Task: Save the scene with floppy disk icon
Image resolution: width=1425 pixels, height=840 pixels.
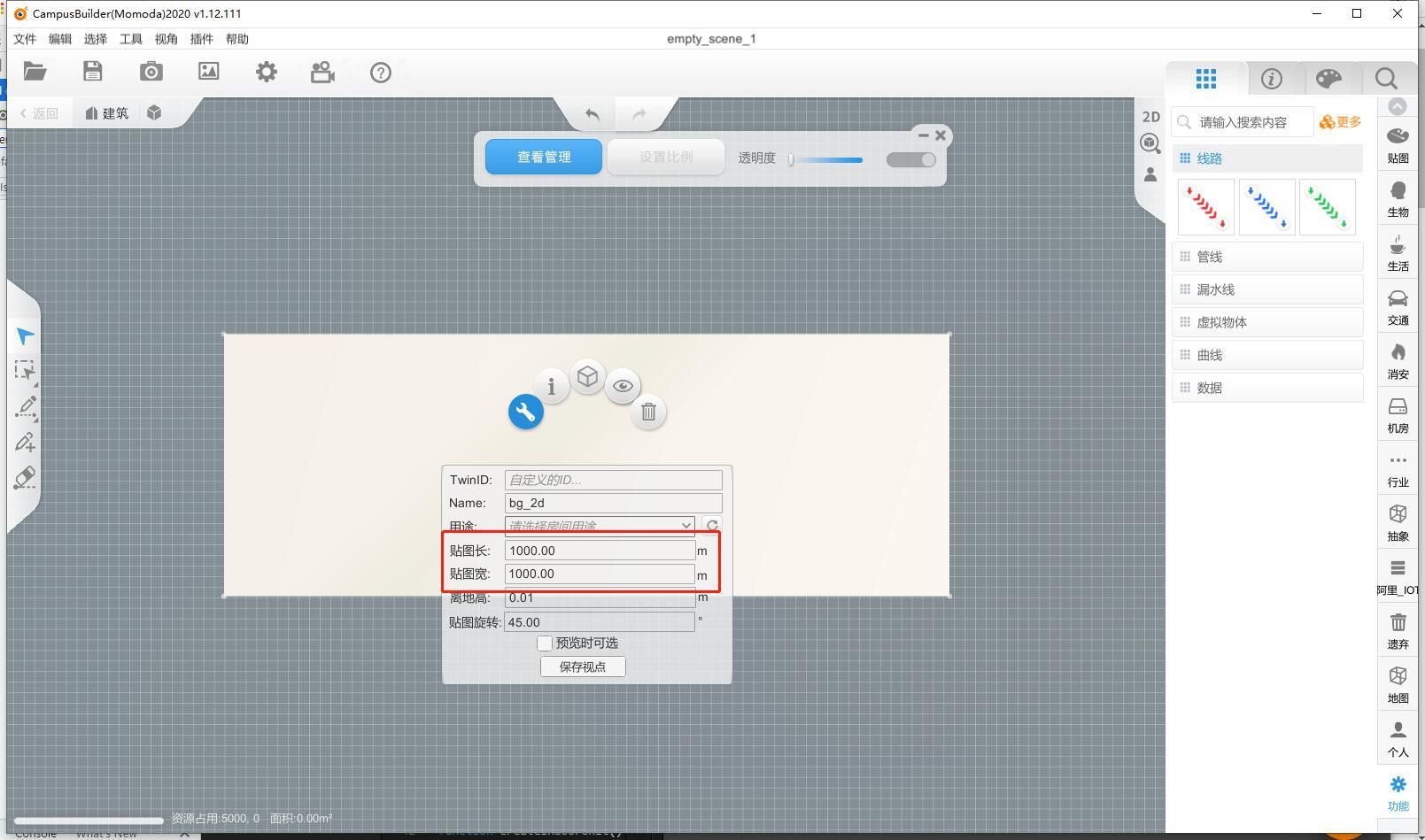Action: coord(93,72)
